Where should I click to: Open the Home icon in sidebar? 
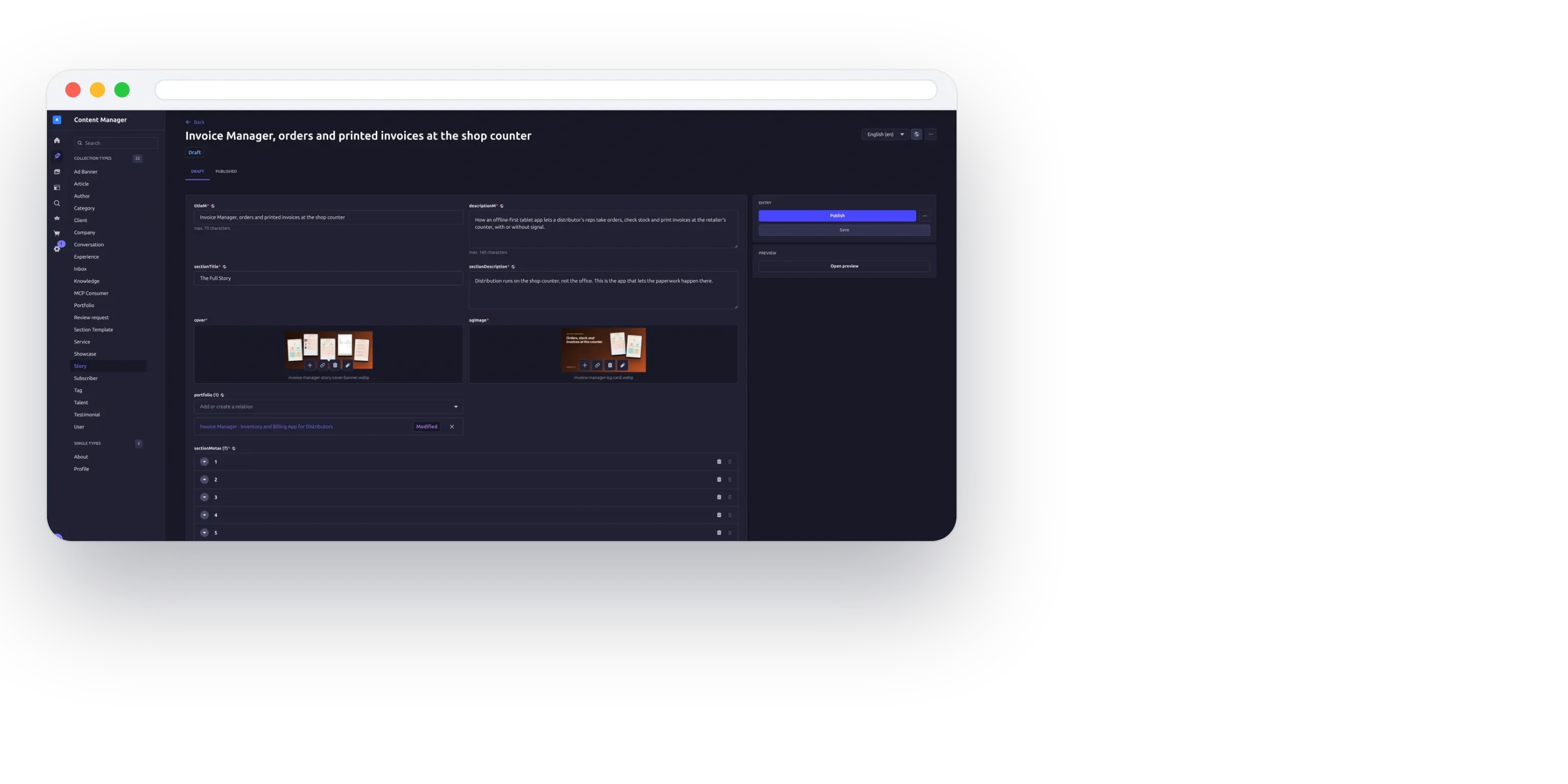pyautogui.click(x=57, y=140)
